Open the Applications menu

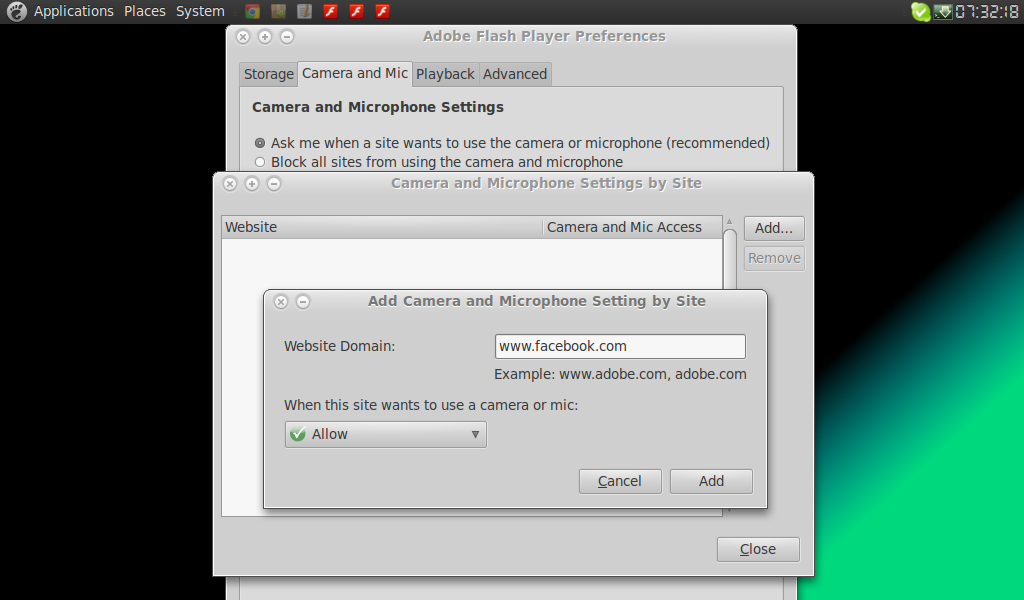(x=74, y=11)
